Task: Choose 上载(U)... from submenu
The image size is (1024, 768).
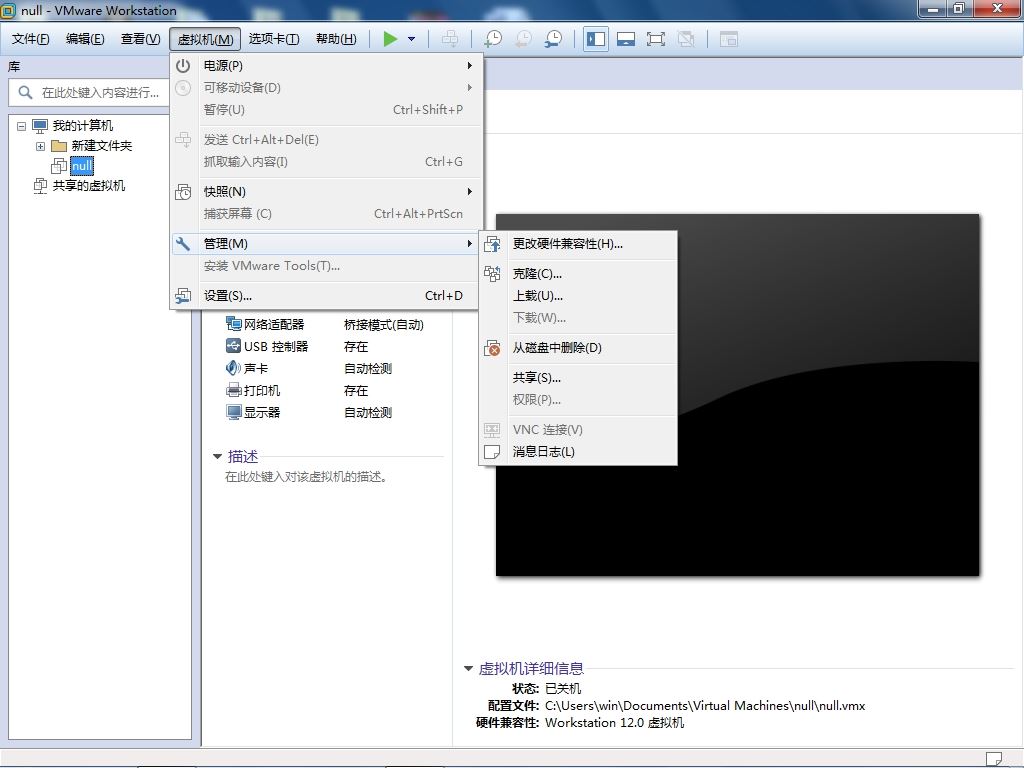Action: tap(577, 296)
